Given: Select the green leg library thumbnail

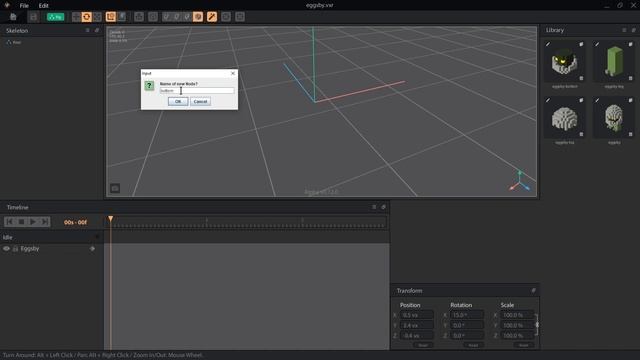Looking at the screenshot, I should 614,62.
